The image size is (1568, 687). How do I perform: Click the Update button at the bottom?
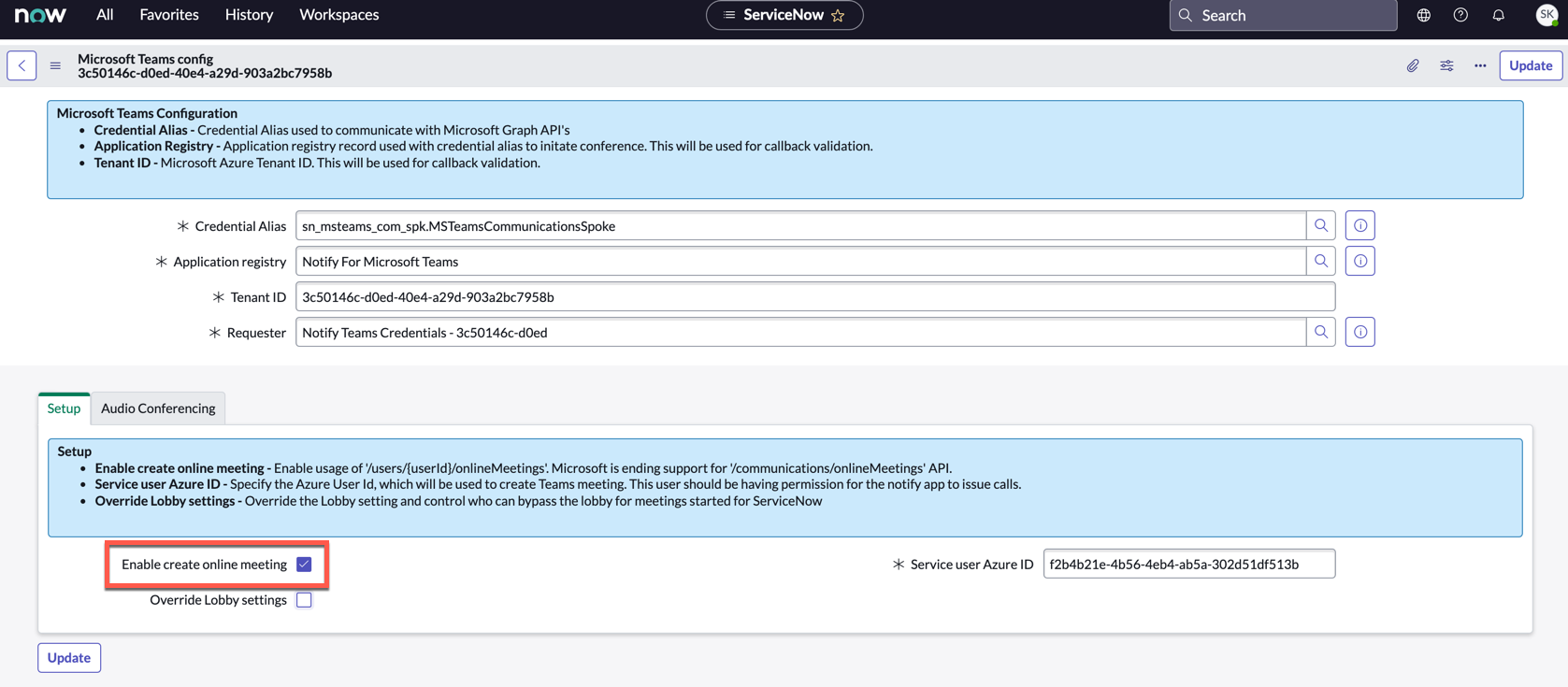[x=69, y=658]
